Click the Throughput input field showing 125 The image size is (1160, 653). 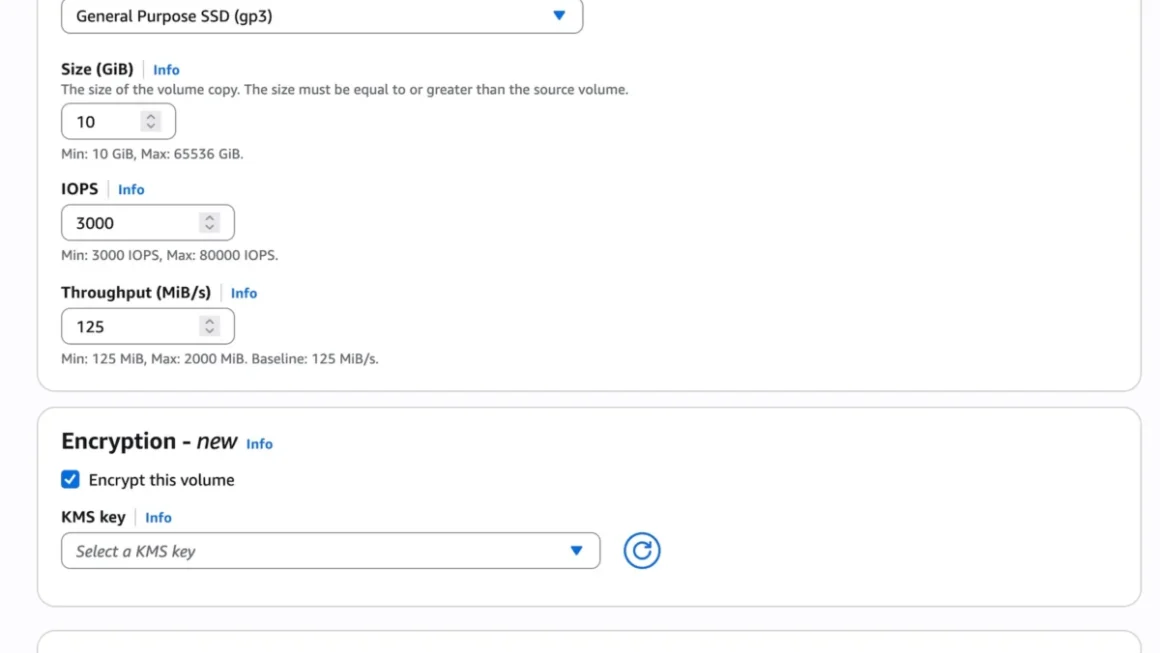coord(148,326)
